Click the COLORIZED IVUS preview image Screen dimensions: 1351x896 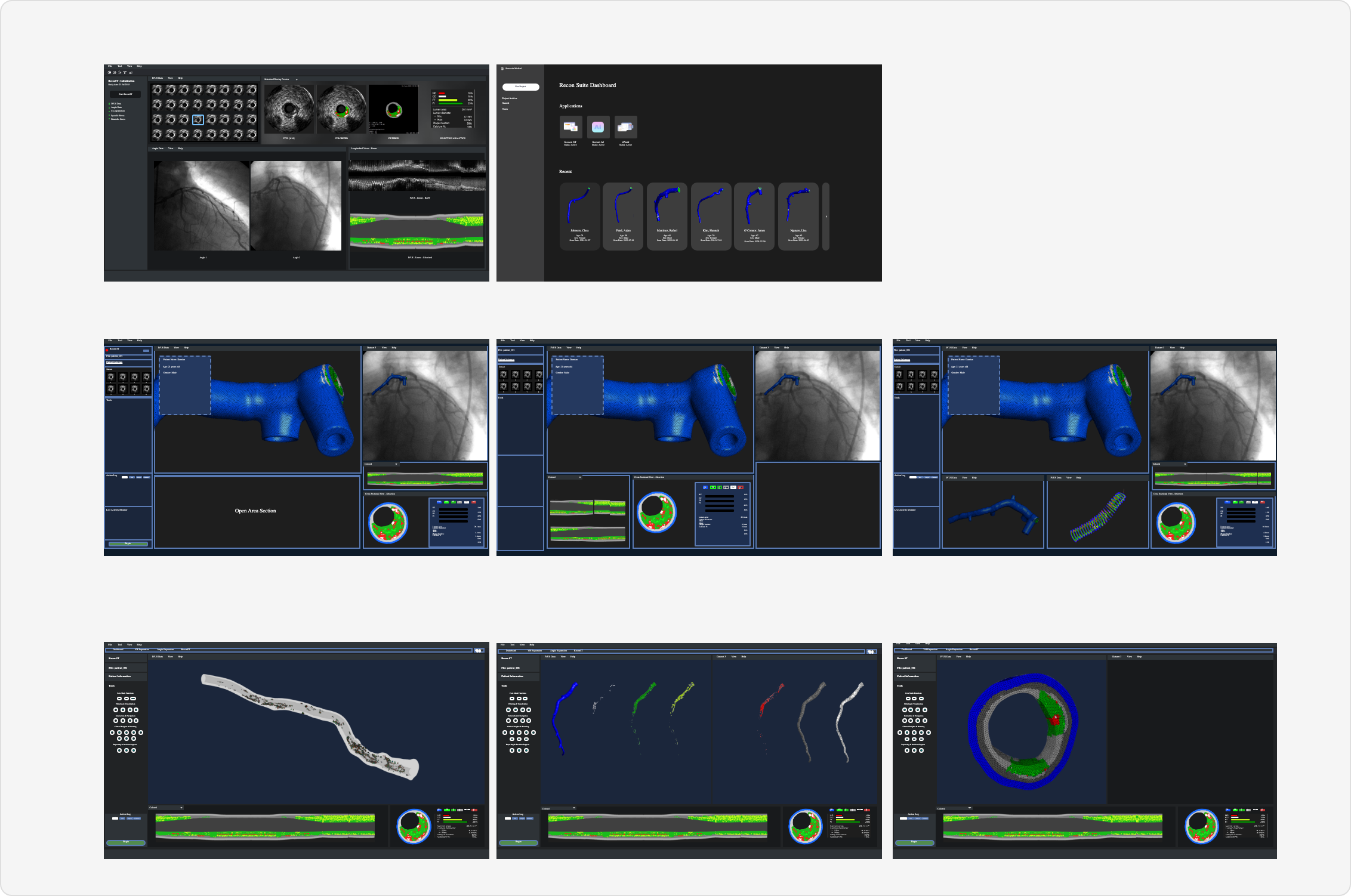(341, 109)
